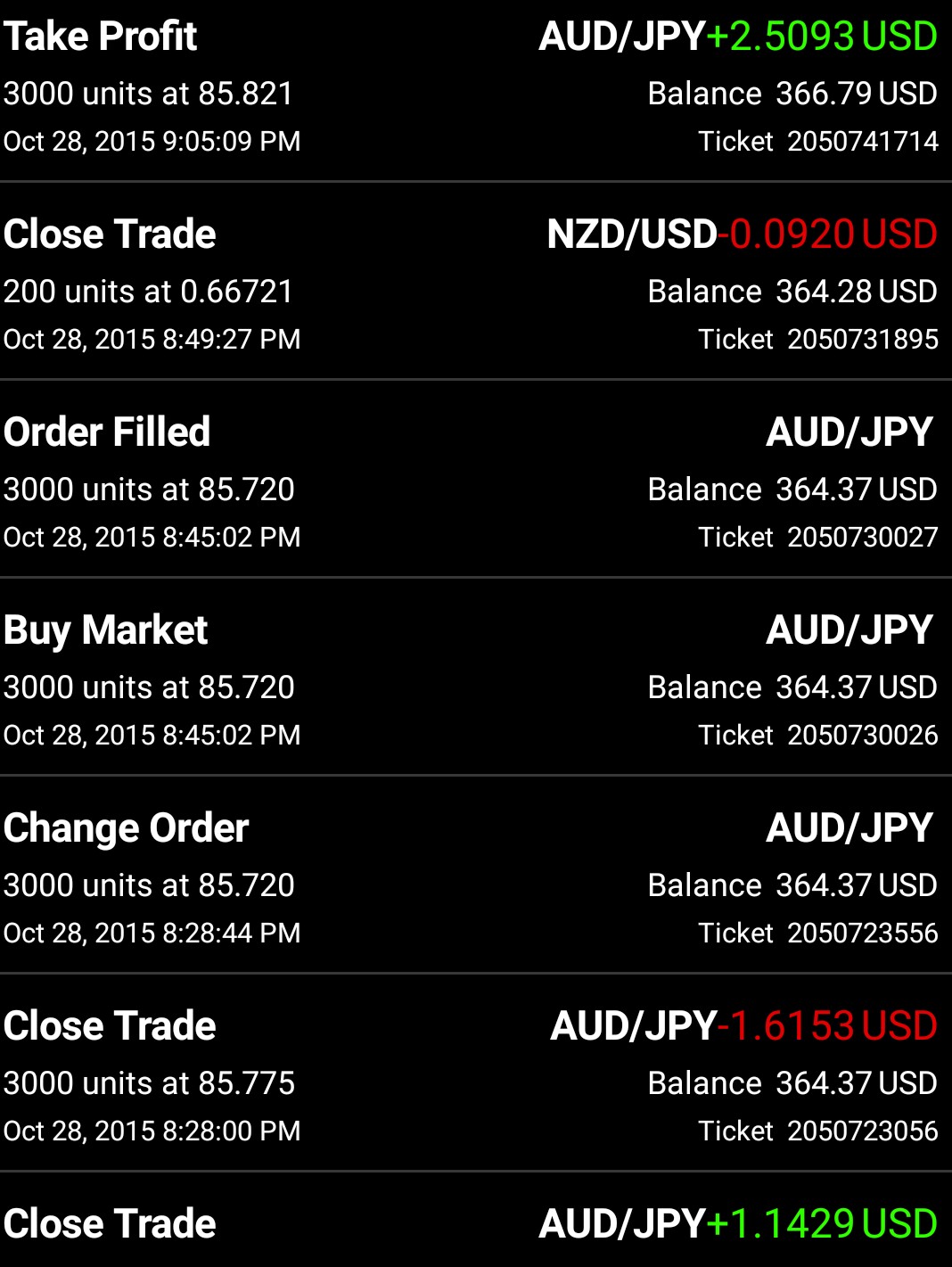Select ticket number 2050723056
This screenshot has width=952, height=1267.
point(862,1131)
